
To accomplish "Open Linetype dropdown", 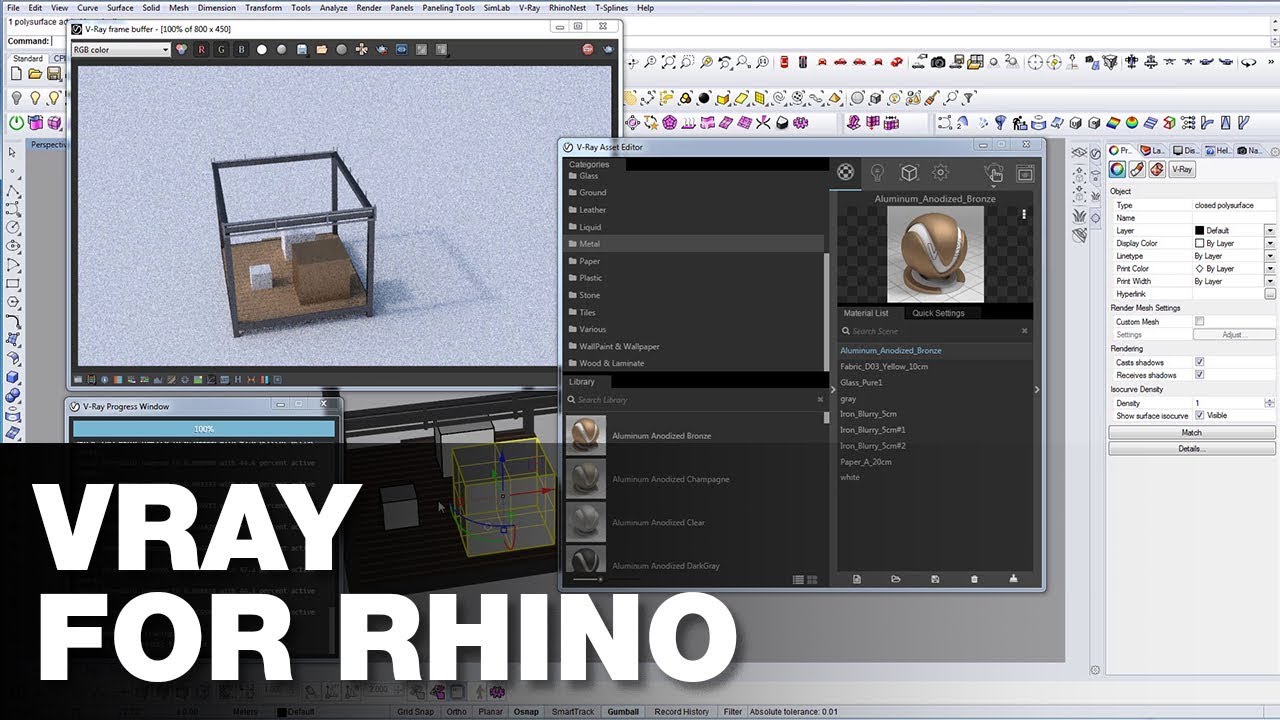I will tap(1270, 256).
